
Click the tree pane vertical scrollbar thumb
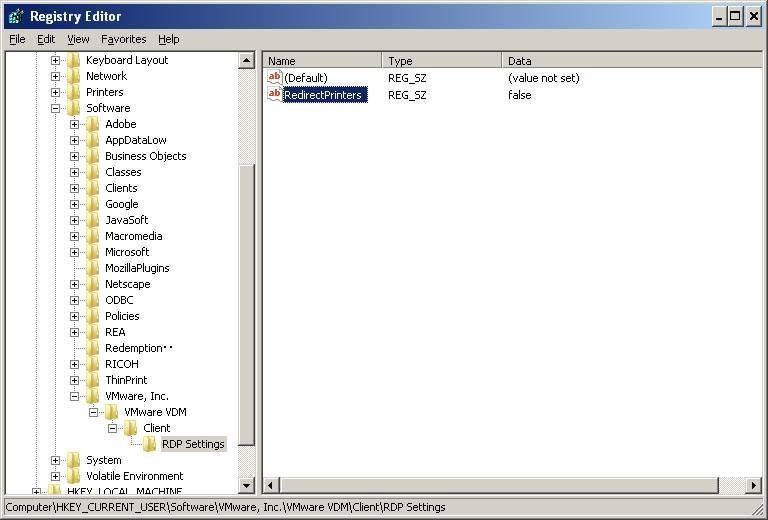[x=246, y=305]
